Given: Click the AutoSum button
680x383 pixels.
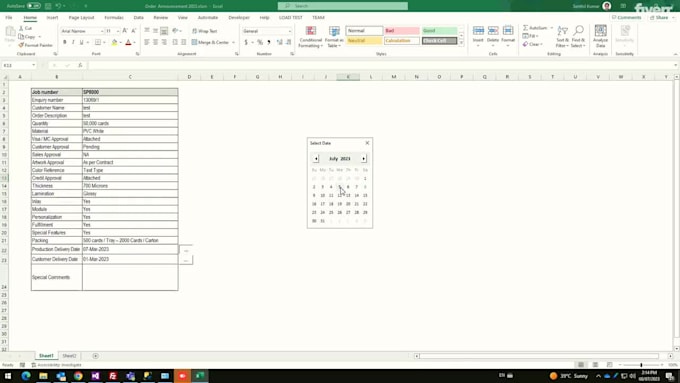Looking at the screenshot, I should pos(535,28).
